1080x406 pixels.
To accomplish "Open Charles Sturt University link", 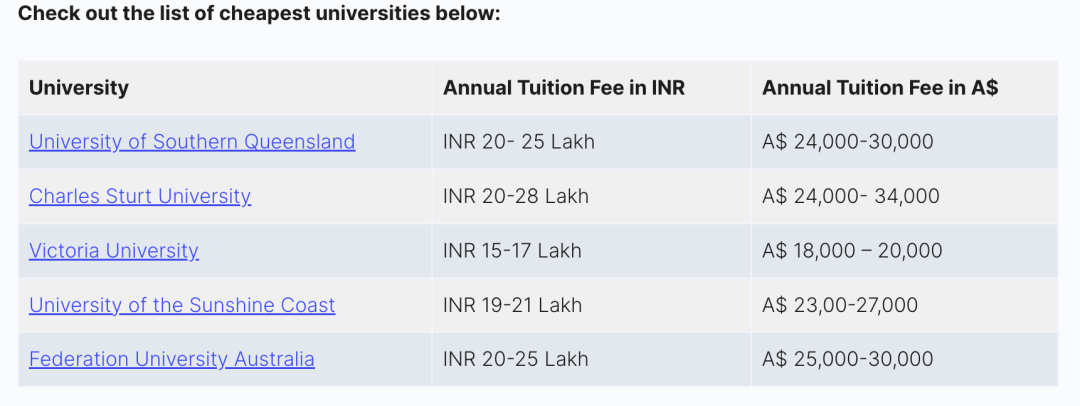I will coord(140,196).
